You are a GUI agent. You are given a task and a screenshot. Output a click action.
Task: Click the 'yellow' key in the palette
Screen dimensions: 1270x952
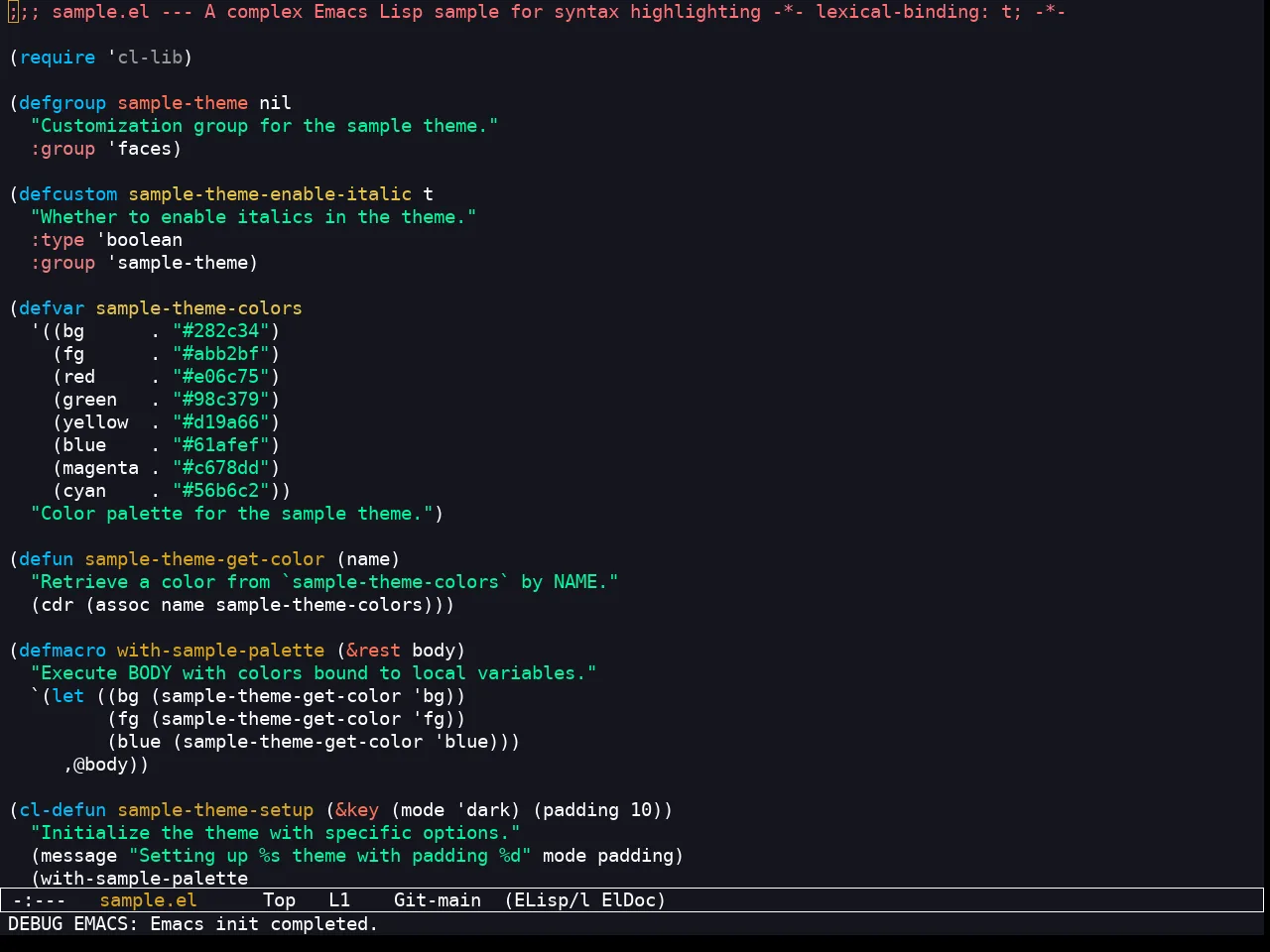95,422
